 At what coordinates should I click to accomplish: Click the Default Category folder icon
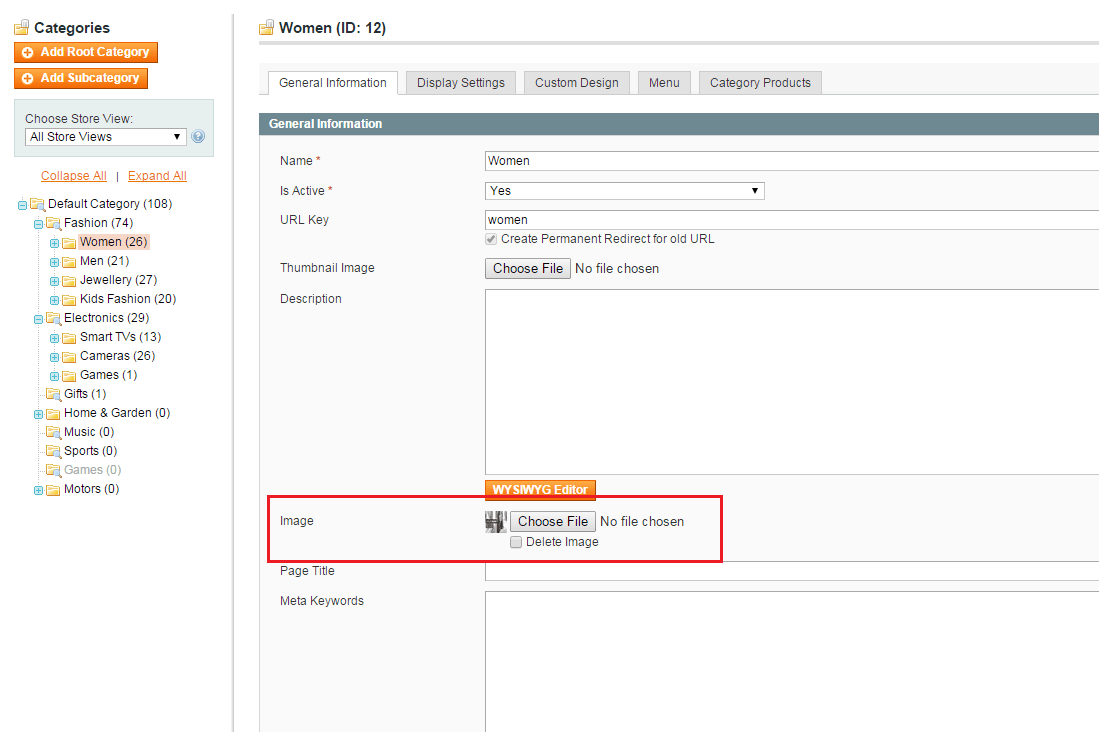pos(37,204)
